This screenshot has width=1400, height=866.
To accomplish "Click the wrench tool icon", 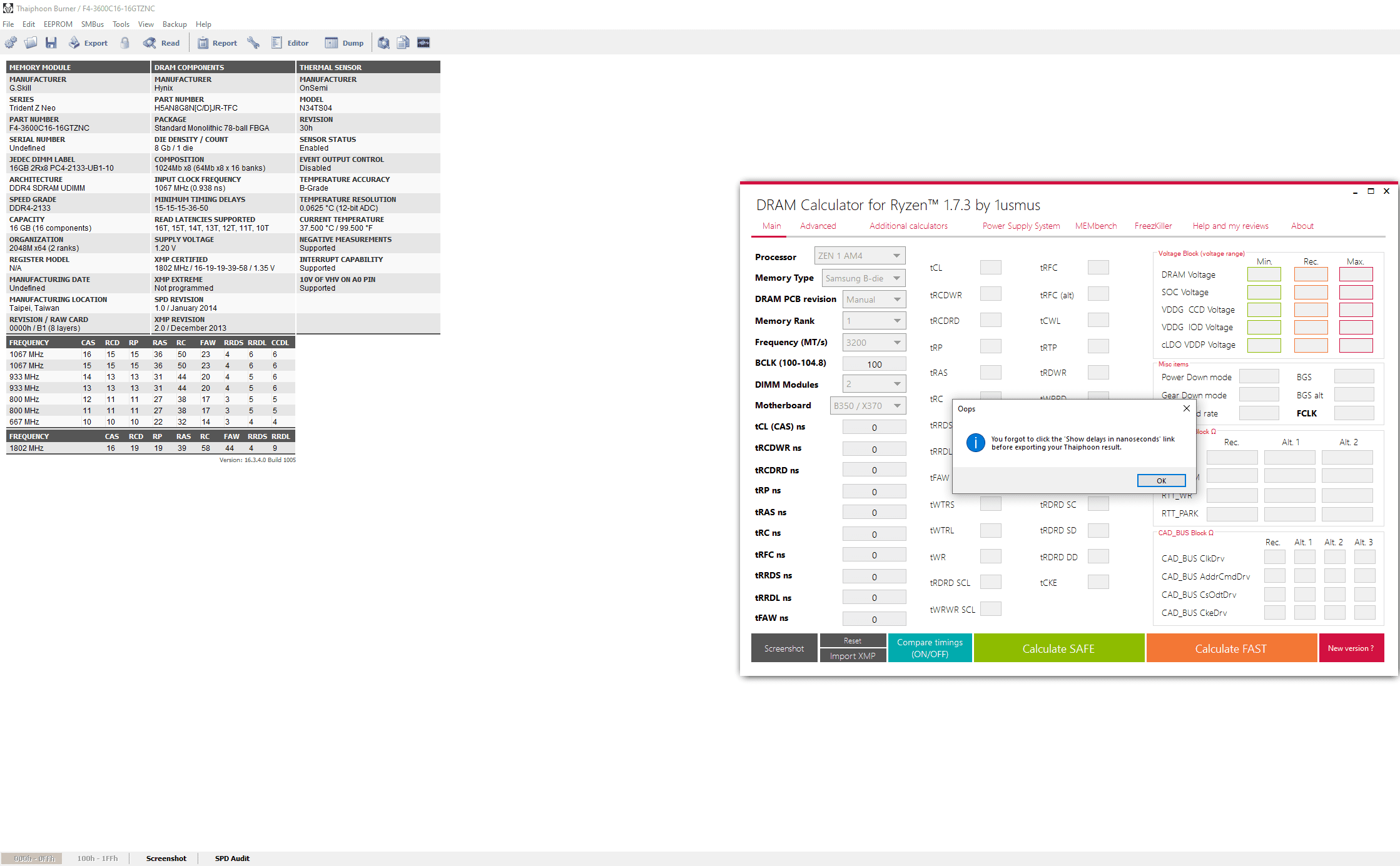I will click(x=253, y=43).
